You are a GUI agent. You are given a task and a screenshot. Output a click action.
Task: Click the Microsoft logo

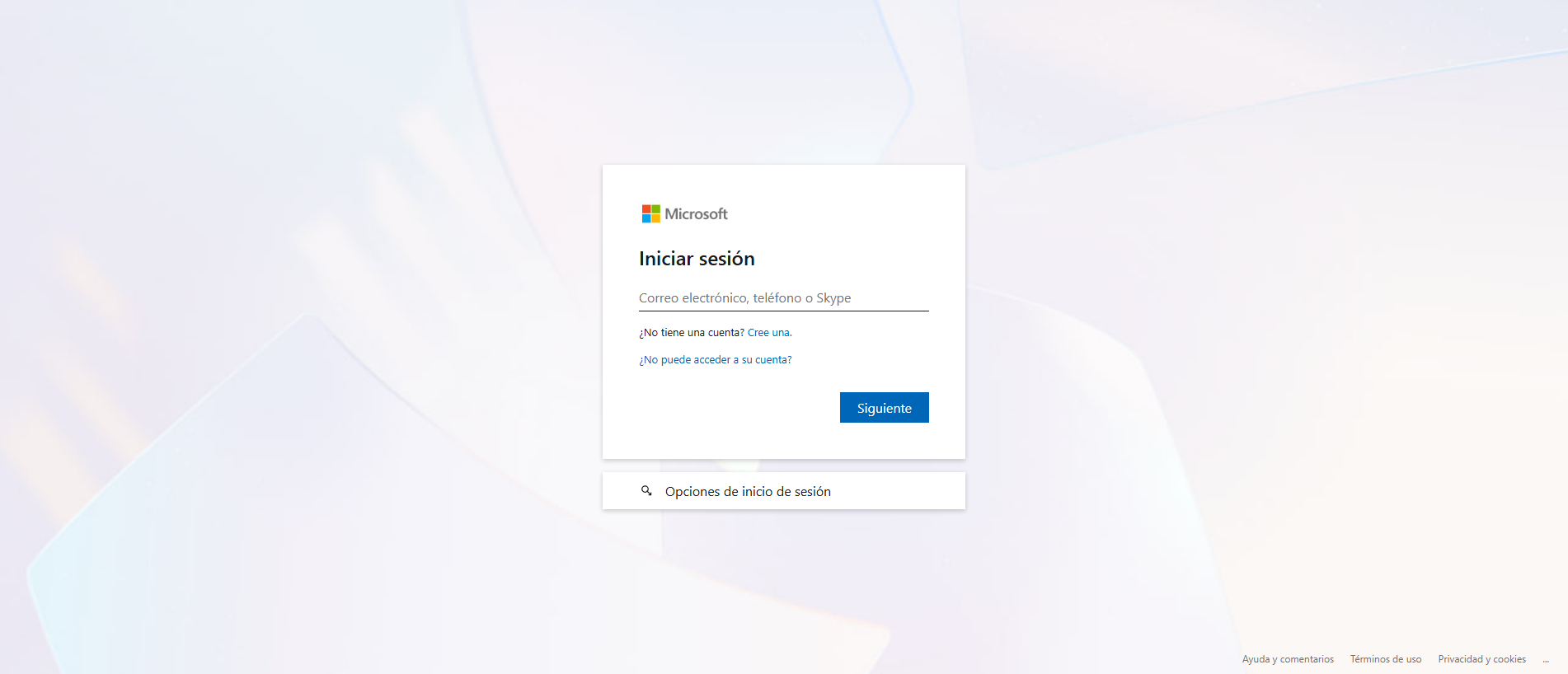coord(684,214)
